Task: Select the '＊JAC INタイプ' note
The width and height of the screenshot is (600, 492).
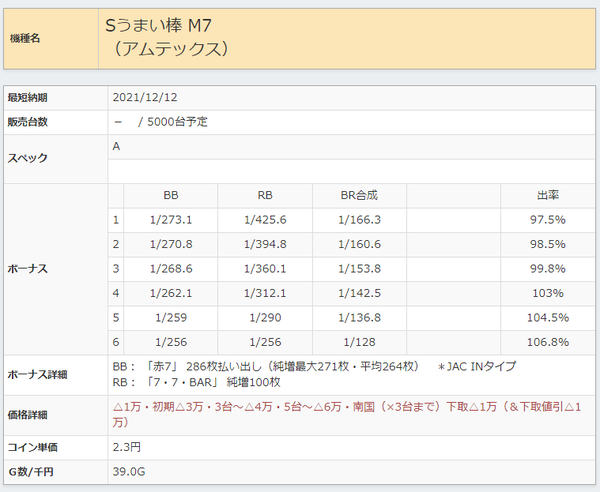Action: click(x=477, y=367)
